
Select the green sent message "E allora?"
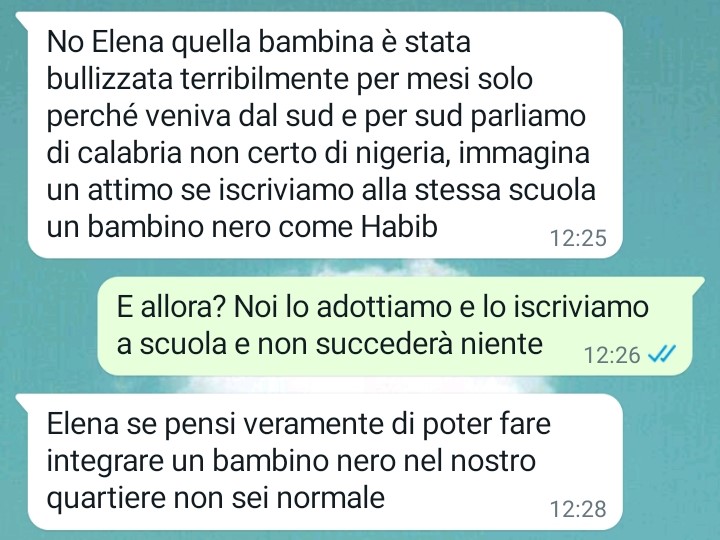click(394, 326)
